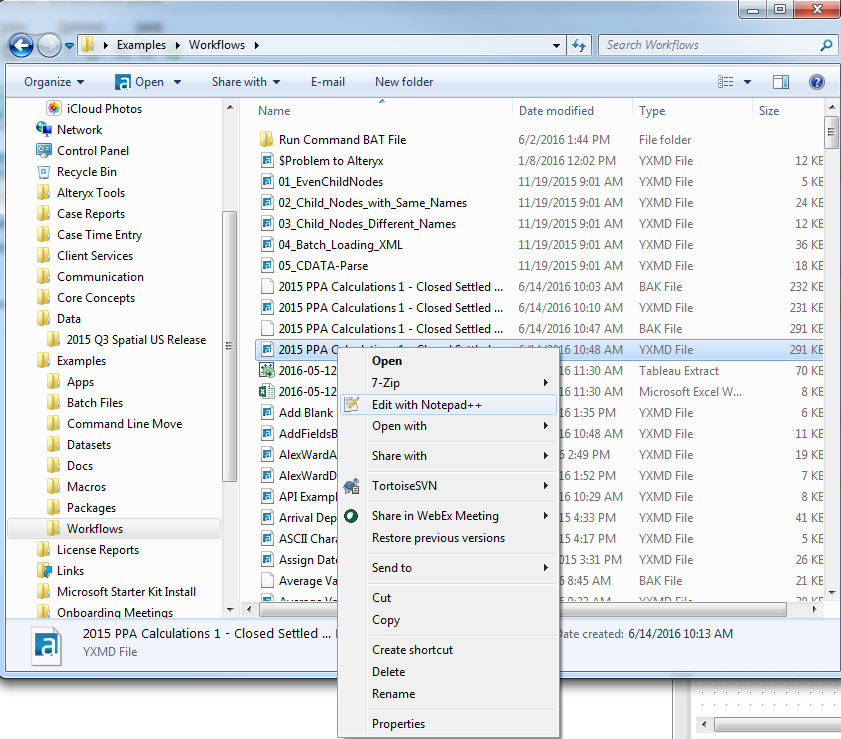Choose Edit with Notepad++
This screenshot has height=739, width=841.
[448, 405]
